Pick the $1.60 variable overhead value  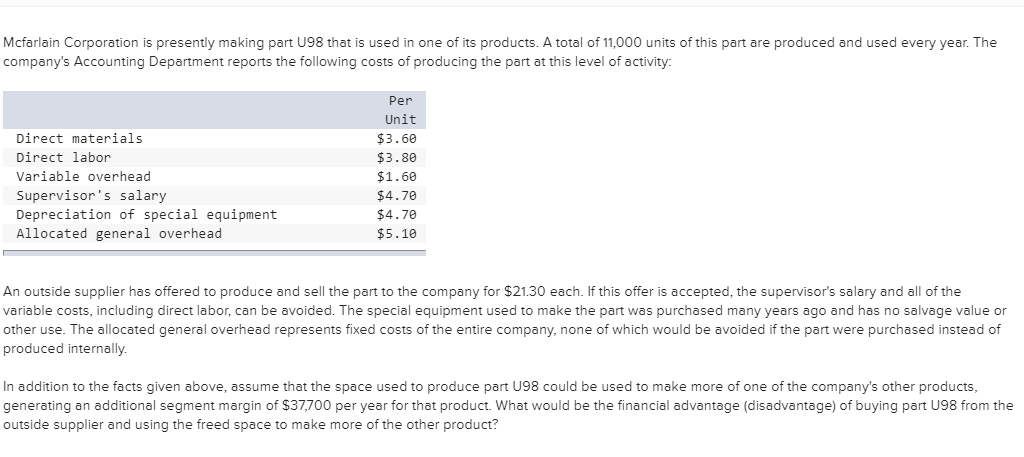point(396,176)
